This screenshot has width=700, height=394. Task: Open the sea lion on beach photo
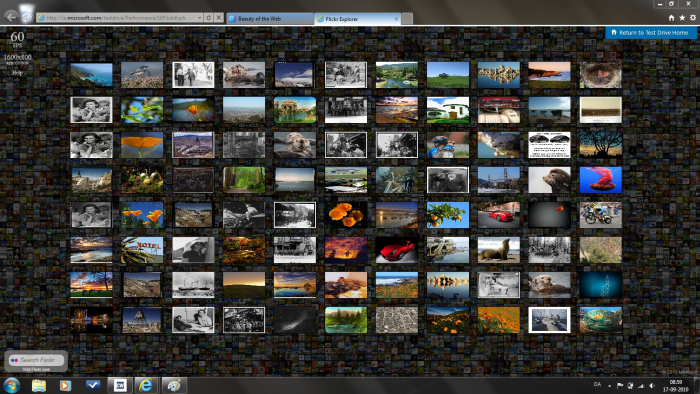pyautogui.click(x=499, y=250)
